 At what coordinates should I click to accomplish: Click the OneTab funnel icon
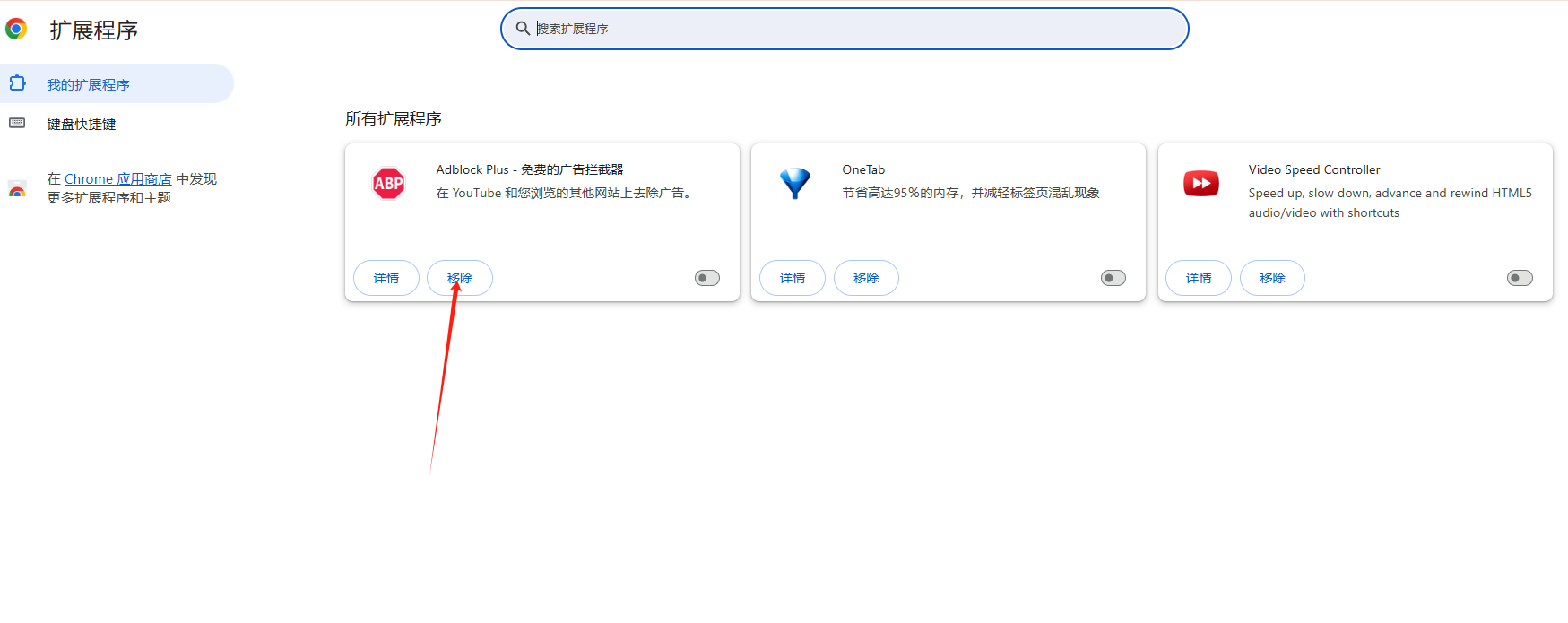coord(794,184)
